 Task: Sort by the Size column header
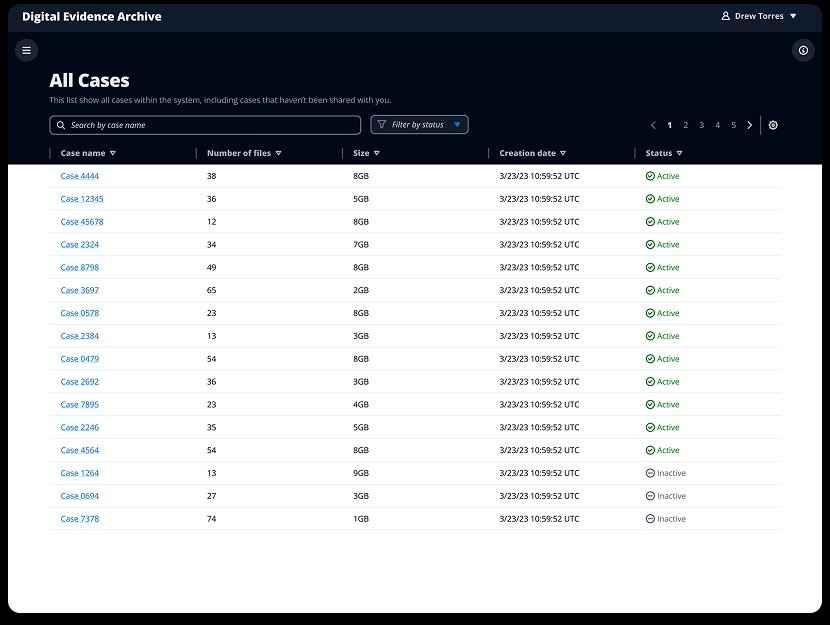366,153
